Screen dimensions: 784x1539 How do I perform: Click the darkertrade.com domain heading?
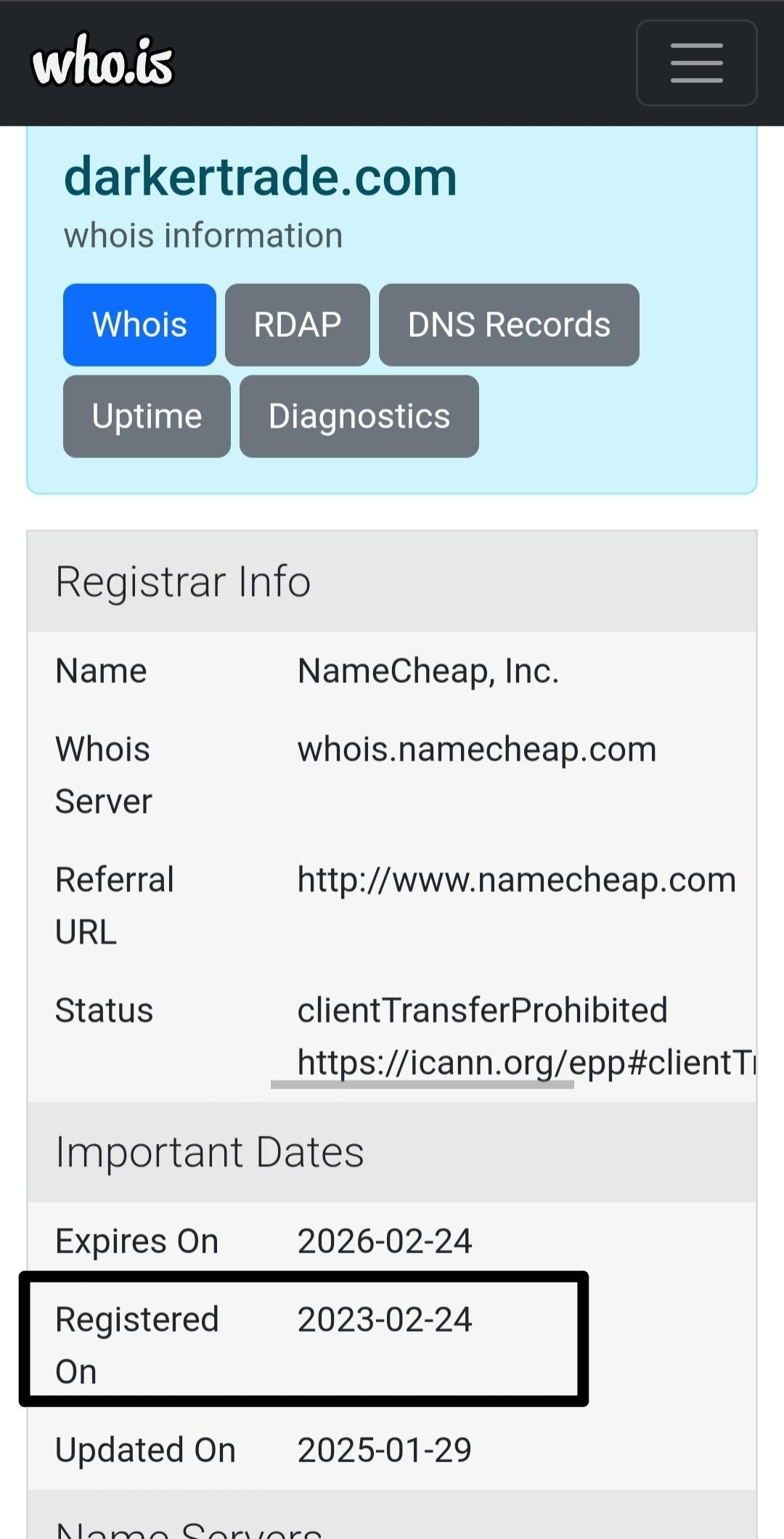point(261,176)
